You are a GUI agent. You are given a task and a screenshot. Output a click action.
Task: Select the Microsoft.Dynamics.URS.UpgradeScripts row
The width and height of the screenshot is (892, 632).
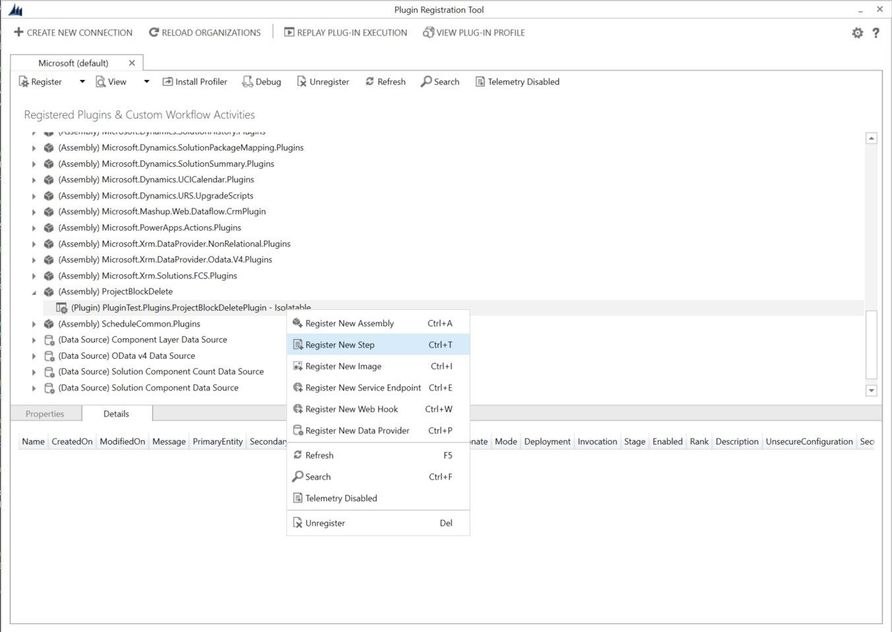[156, 196]
